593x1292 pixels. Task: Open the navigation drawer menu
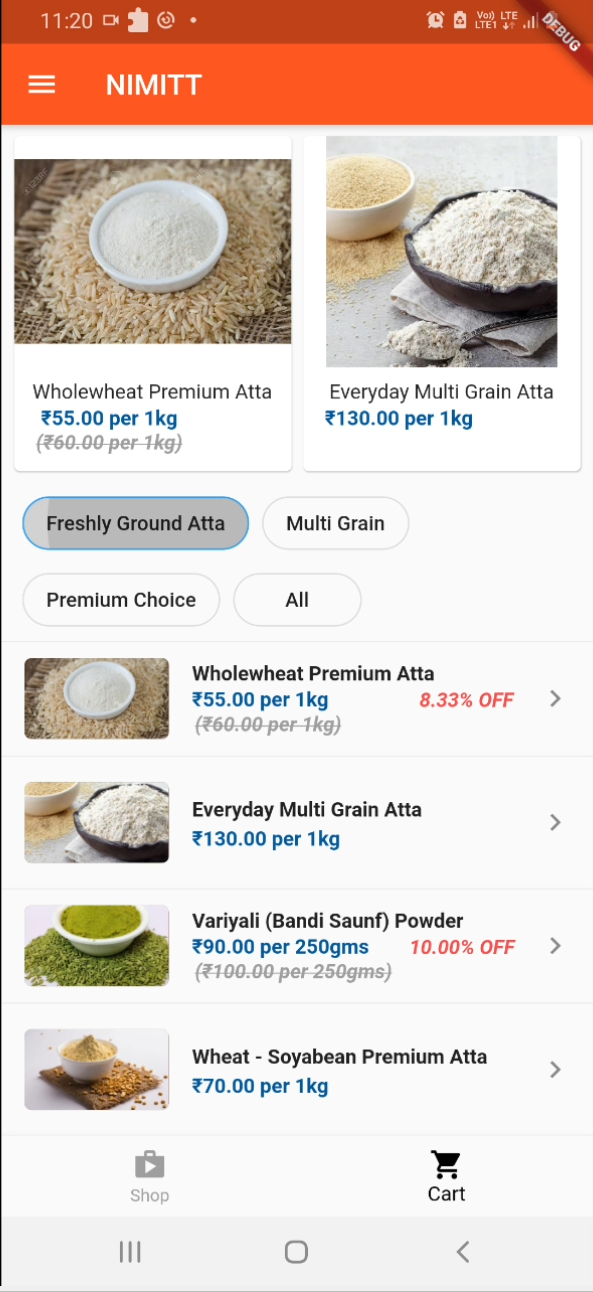click(x=41, y=84)
